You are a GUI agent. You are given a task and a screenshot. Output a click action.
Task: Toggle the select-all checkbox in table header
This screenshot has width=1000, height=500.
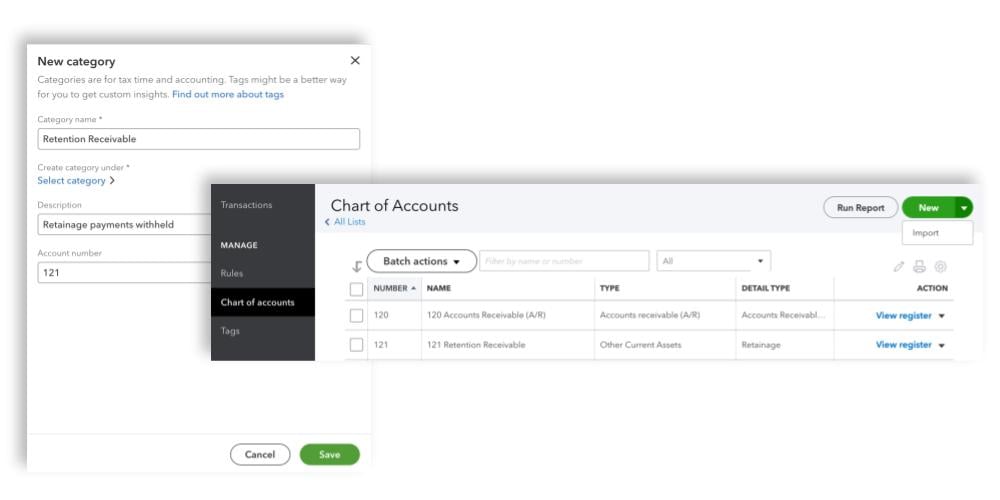pyautogui.click(x=357, y=289)
